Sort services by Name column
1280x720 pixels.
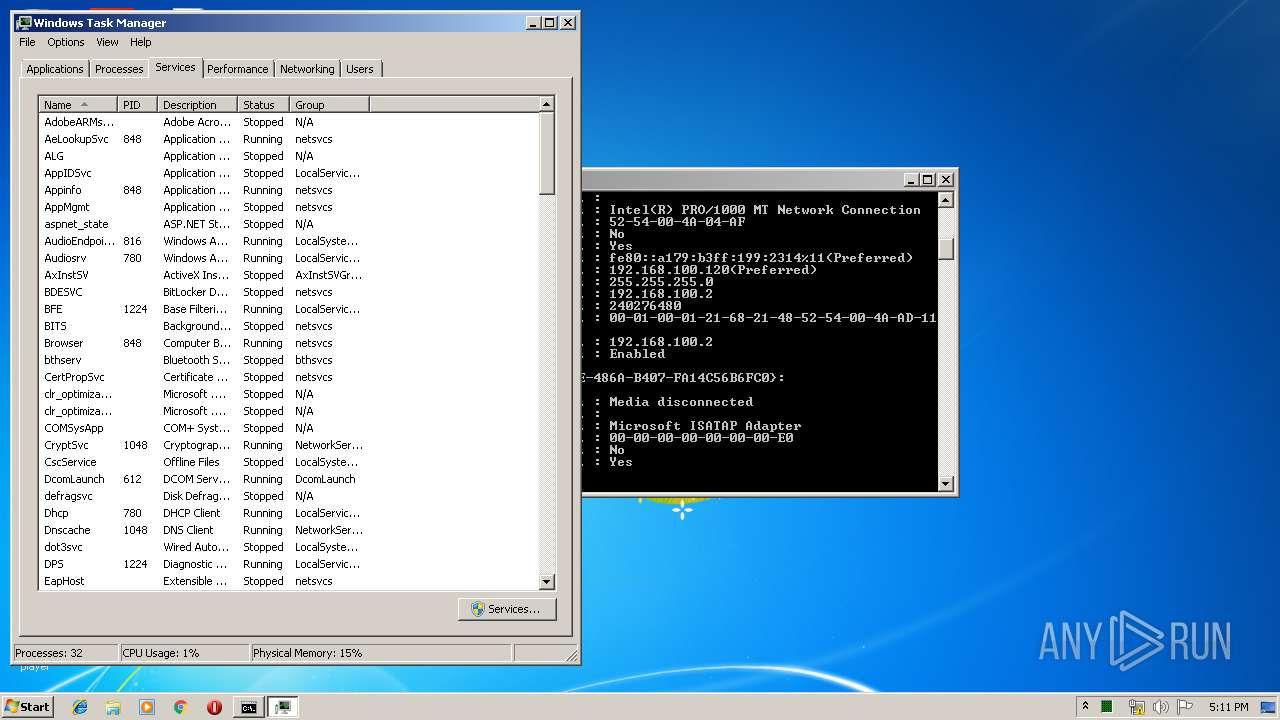click(x=78, y=105)
